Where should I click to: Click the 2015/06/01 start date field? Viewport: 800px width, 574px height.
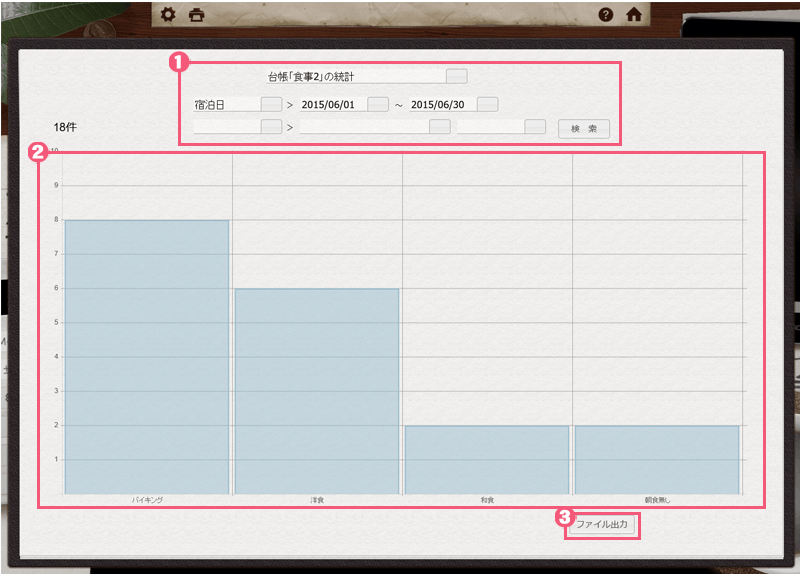332,104
